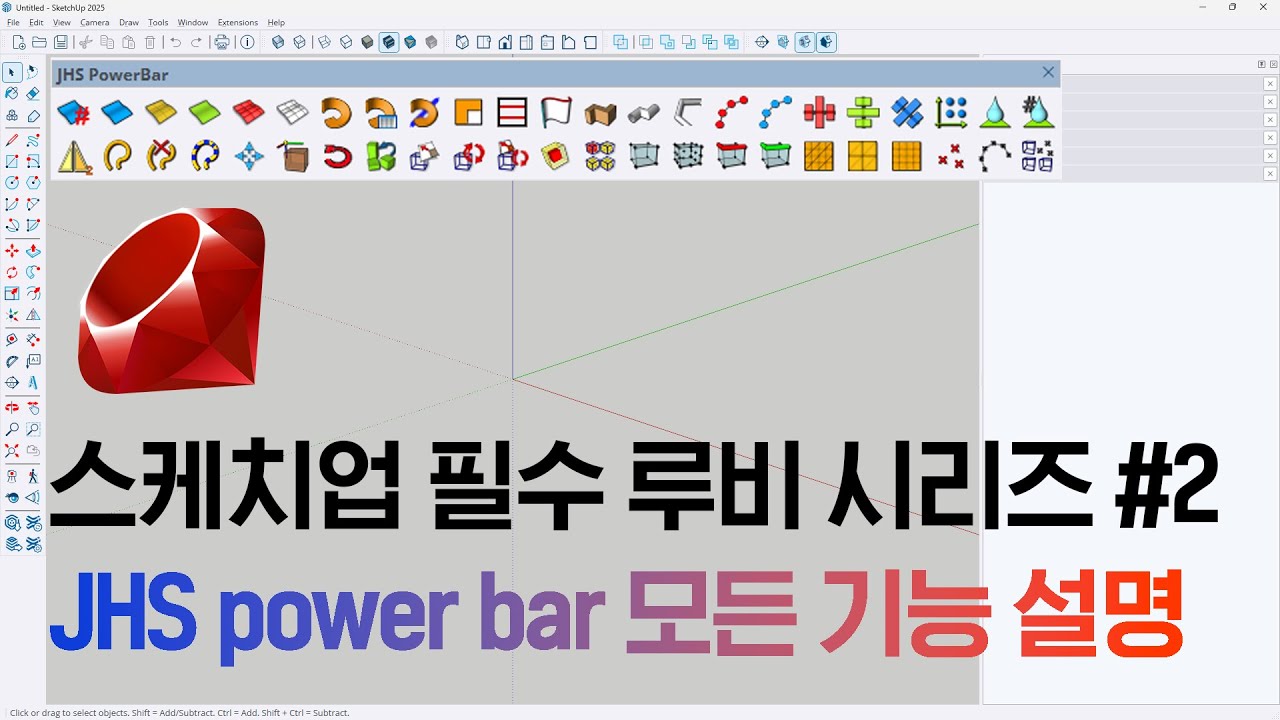
Task: Click the Save floppy disk icon
Action: [61, 42]
